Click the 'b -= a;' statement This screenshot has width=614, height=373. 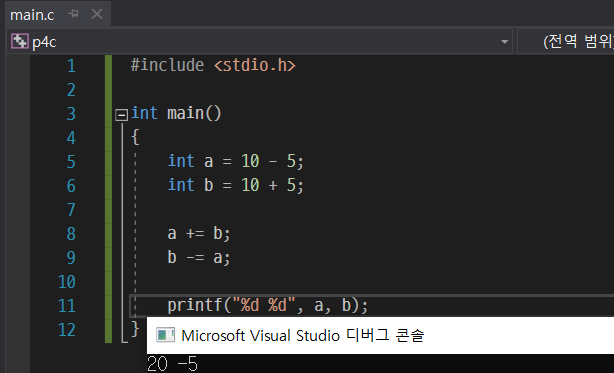tap(199, 258)
